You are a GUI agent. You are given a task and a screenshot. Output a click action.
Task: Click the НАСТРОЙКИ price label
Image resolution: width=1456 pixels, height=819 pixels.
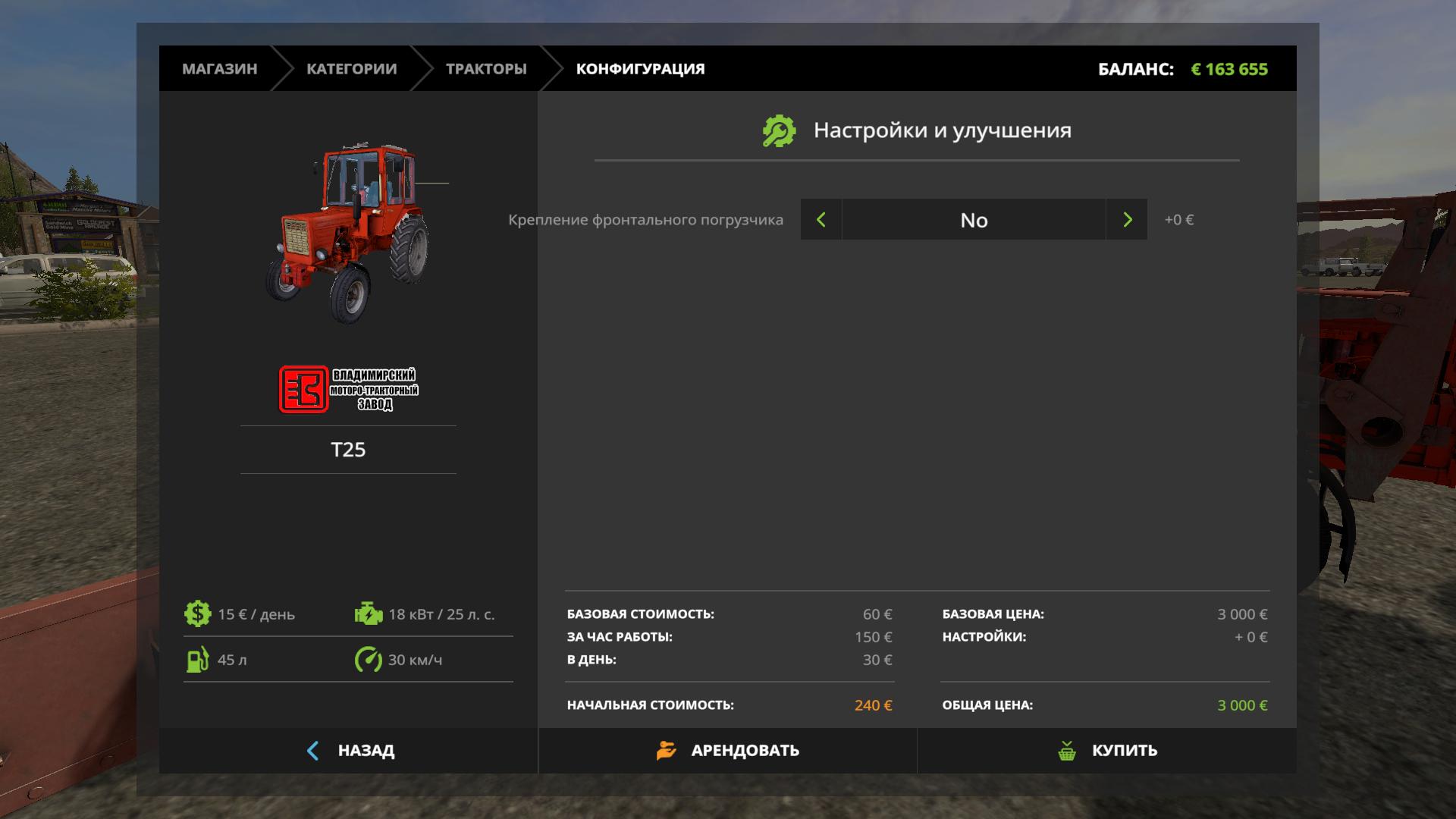tap(984, 637)
